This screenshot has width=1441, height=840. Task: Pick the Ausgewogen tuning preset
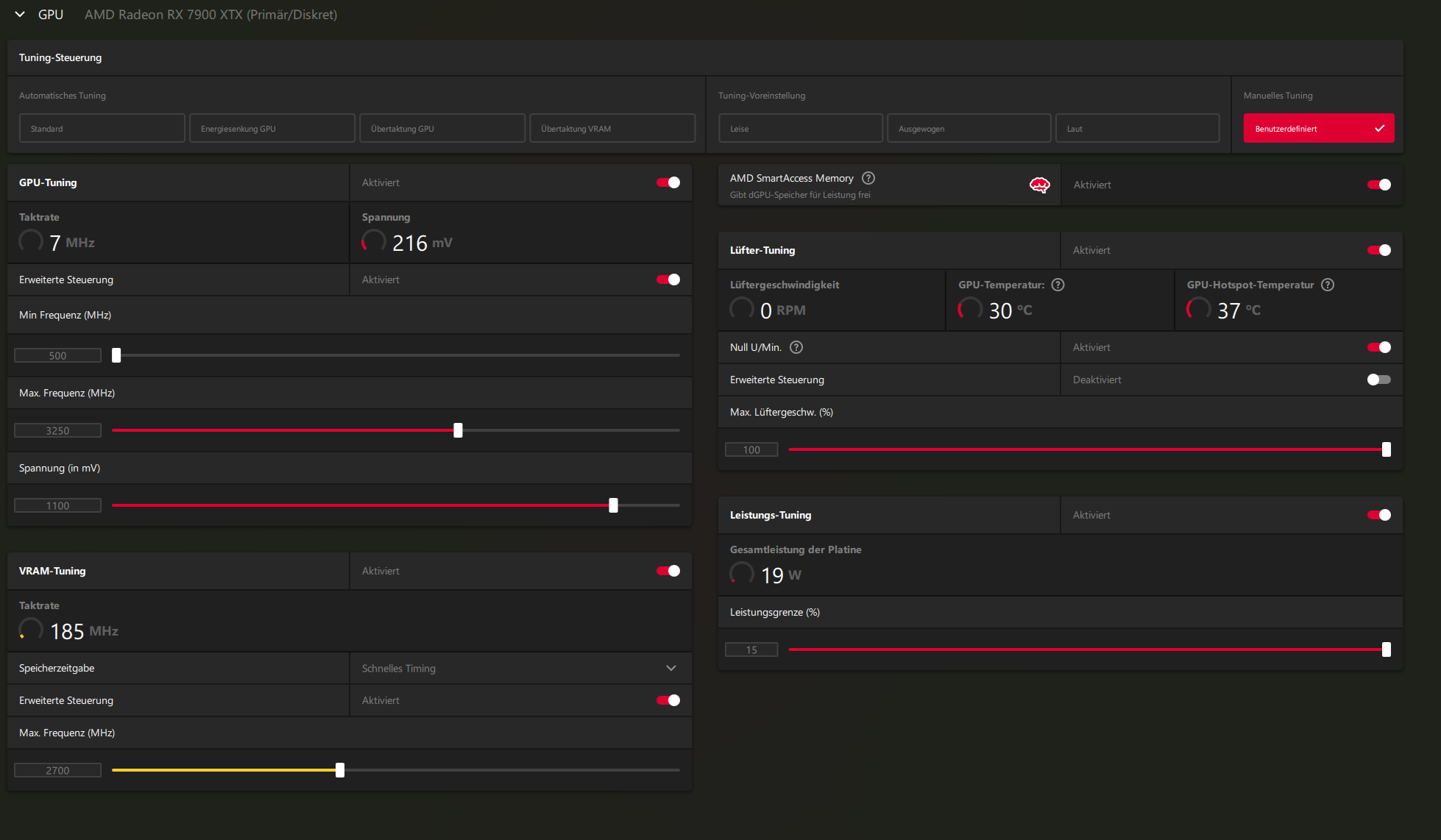click(969, 129)
